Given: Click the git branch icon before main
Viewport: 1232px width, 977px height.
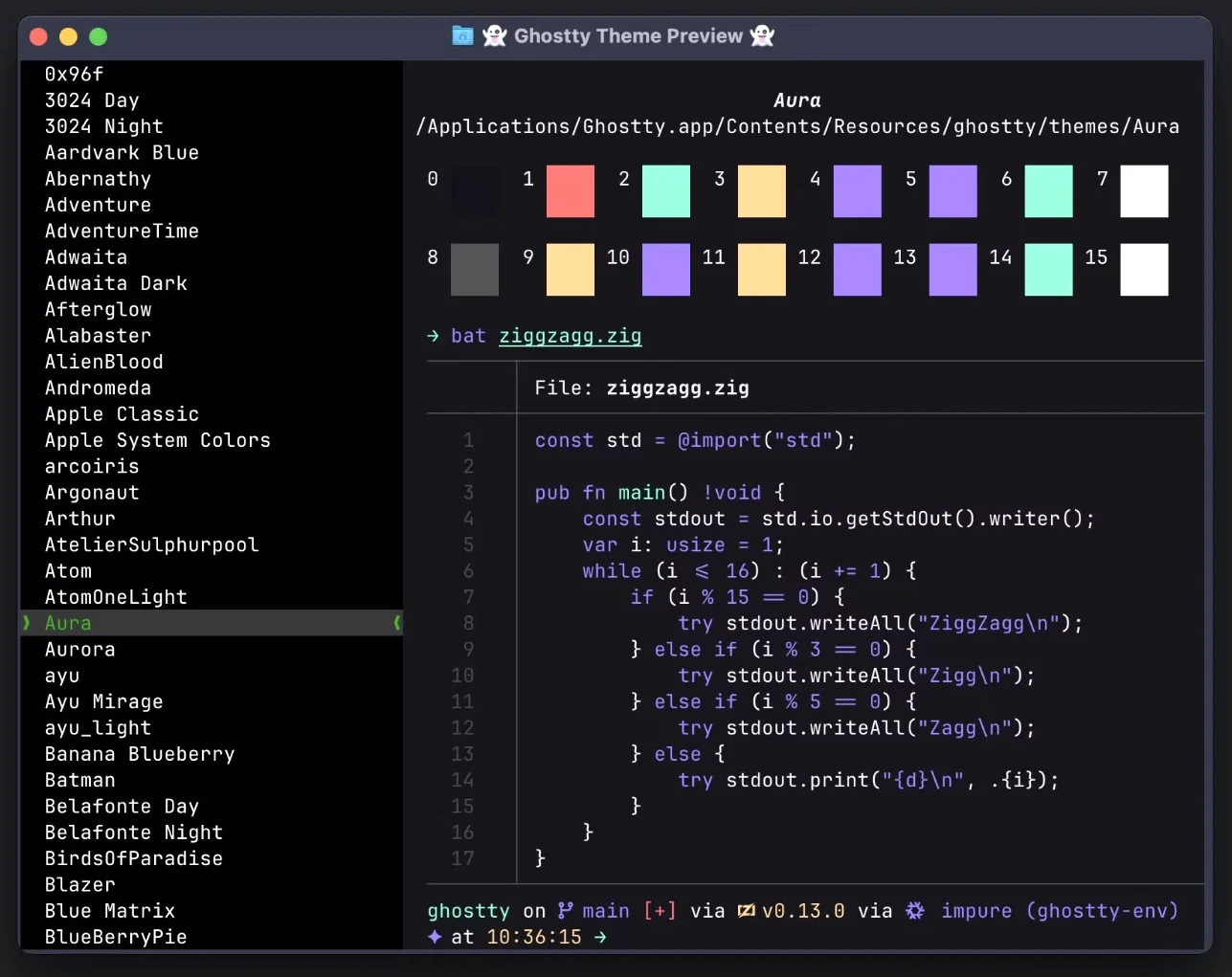Looking at the screenshot, I should (565, 910).
